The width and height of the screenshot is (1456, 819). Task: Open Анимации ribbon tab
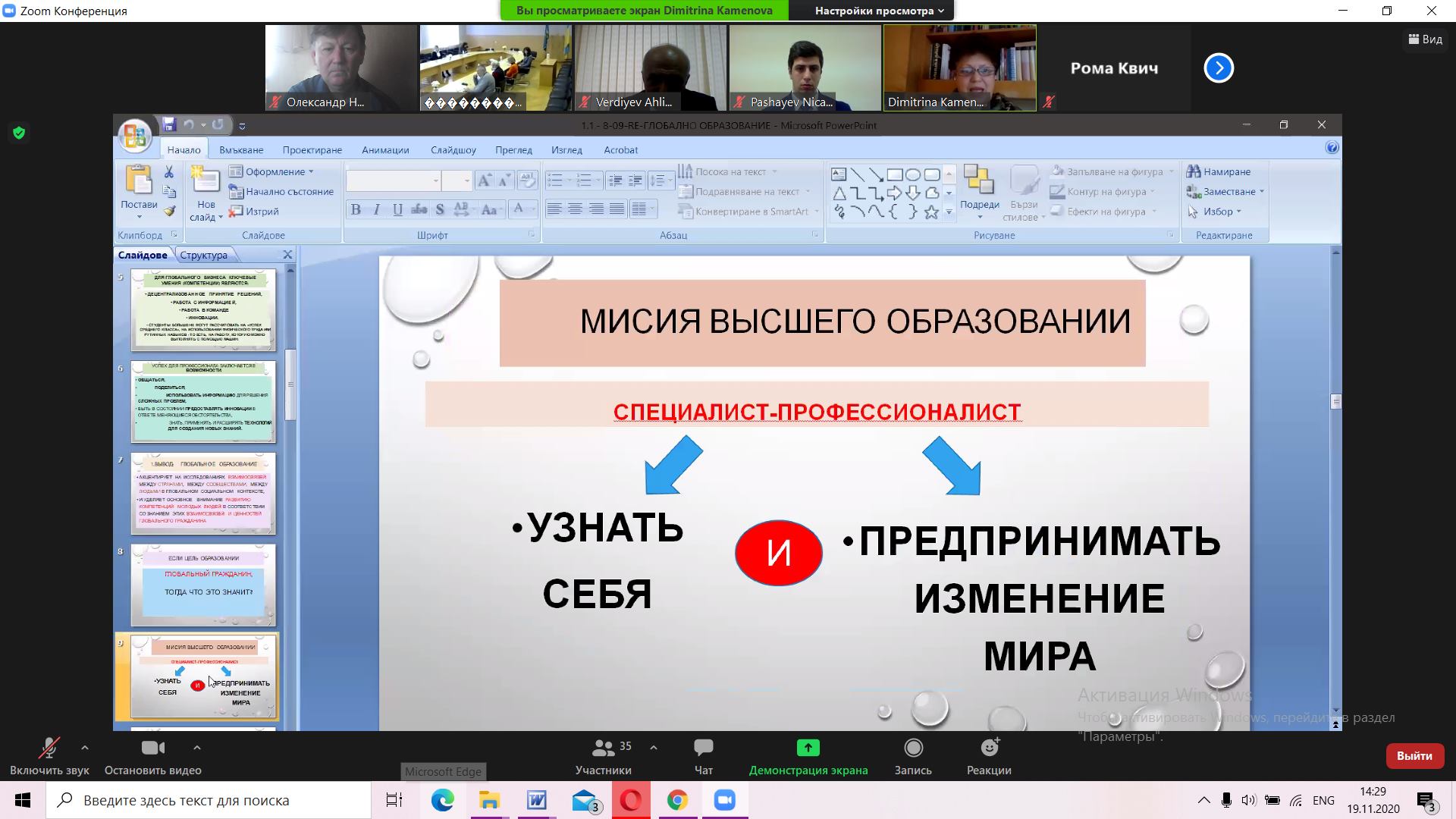tap(385, 150)
